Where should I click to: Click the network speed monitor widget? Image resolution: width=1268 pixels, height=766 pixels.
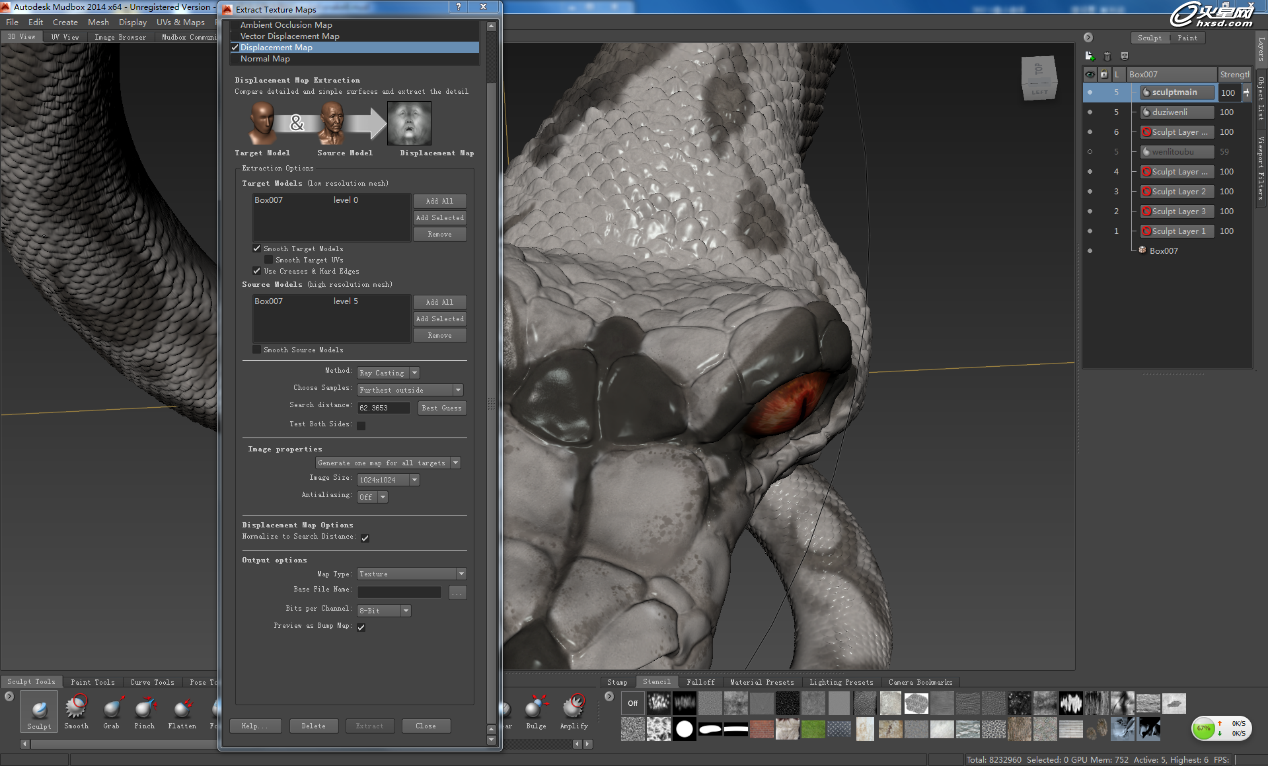[x=1222, y=728]
